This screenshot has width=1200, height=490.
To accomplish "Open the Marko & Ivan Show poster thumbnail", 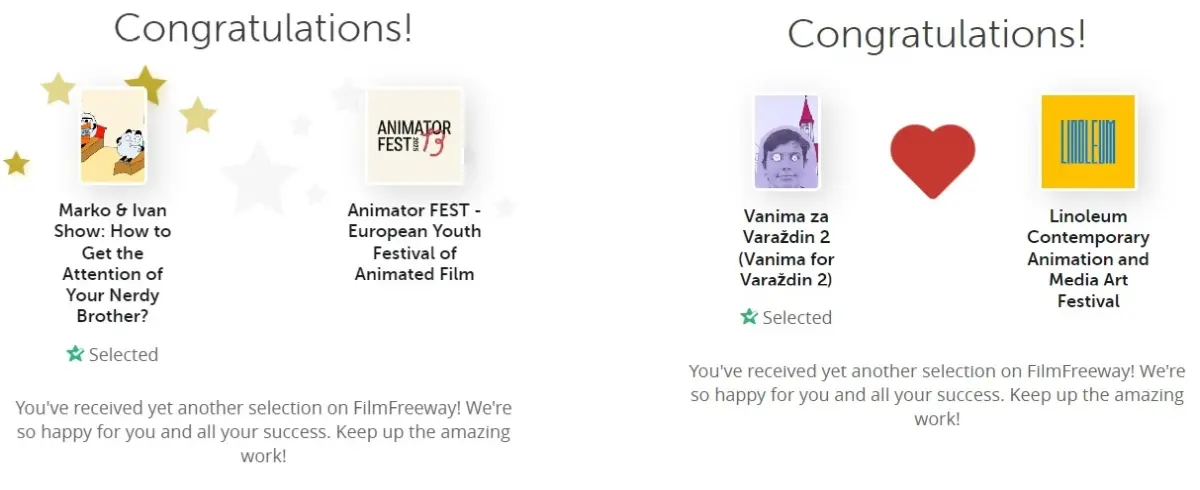I will pyautogui.click(x=113, y=136).
